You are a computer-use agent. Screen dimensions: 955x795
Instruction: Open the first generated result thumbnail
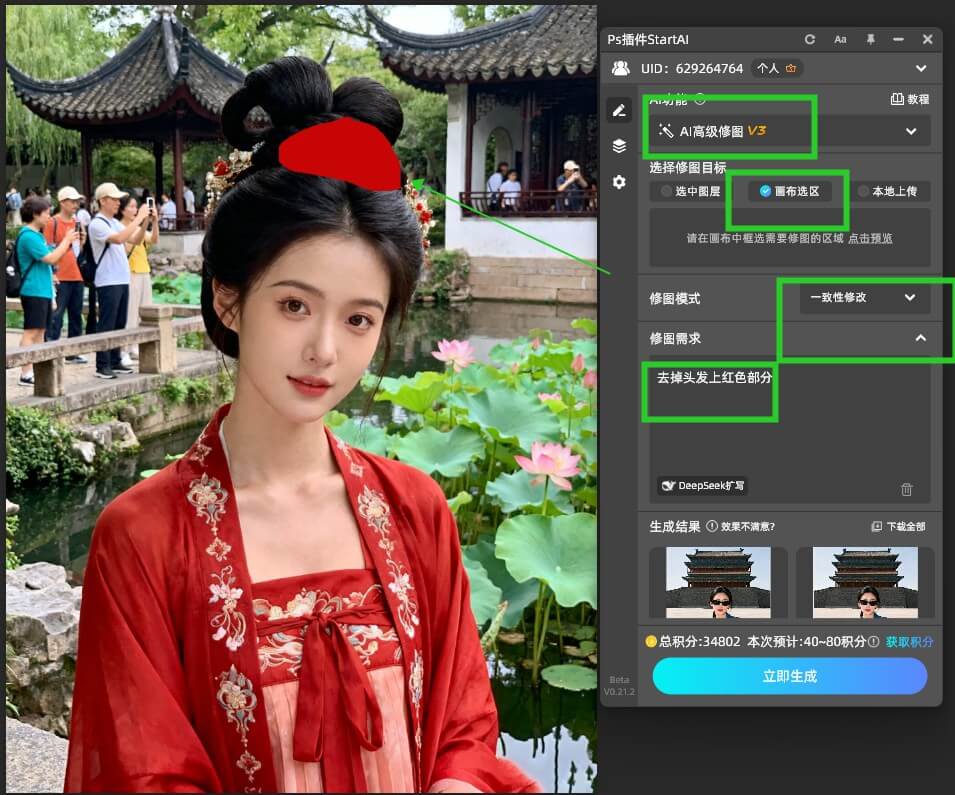coord(718,582)
